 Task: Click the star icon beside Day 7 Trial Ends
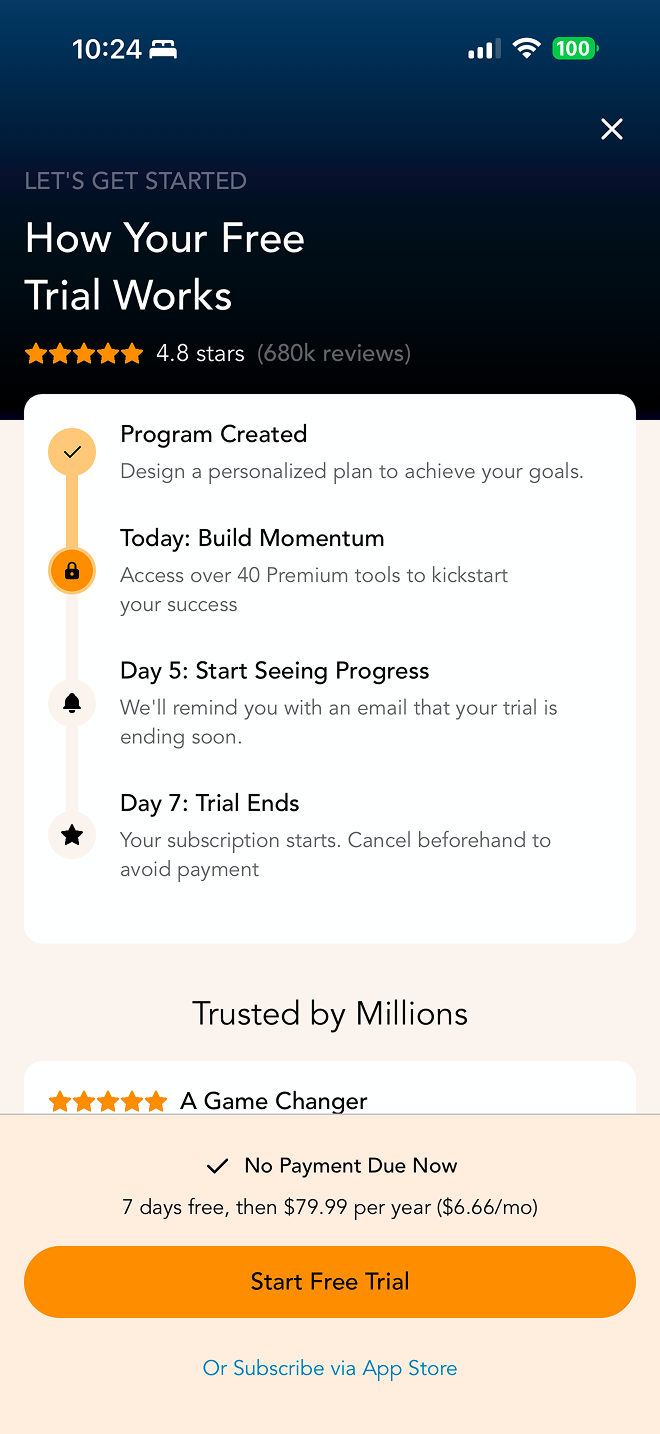[x=71, y=835]
